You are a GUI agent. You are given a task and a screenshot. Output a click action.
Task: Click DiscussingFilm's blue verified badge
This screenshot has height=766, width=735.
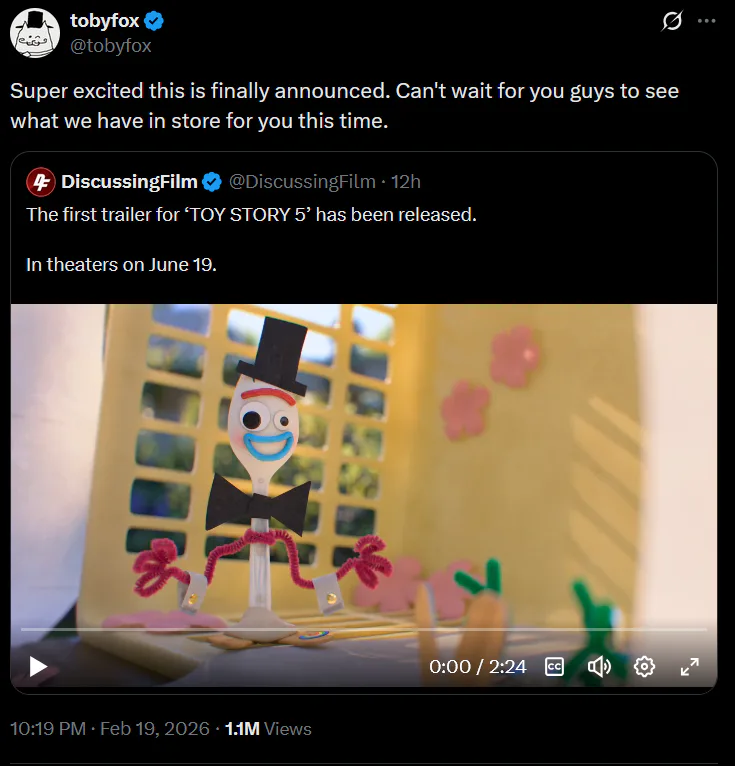tap(212, 182)
